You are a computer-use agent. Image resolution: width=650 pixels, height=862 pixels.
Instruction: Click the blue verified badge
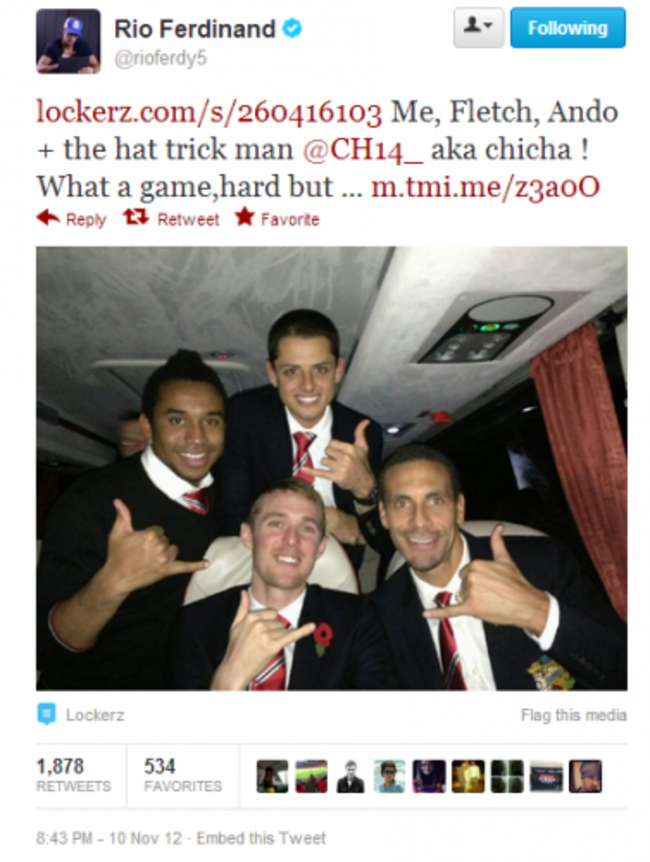click(292, 28)
